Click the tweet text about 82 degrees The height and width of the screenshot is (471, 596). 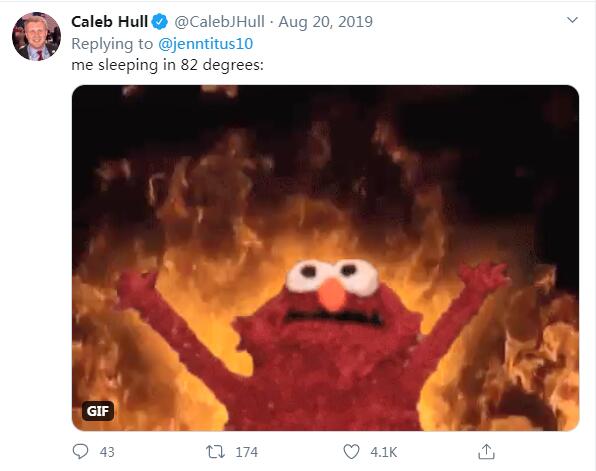[x=167, y=65]
